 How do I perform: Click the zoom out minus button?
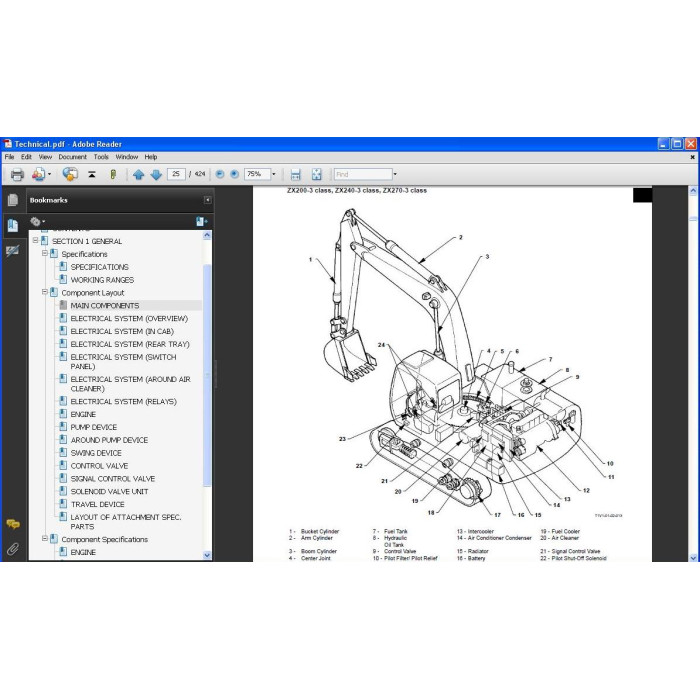click(220, 174)
